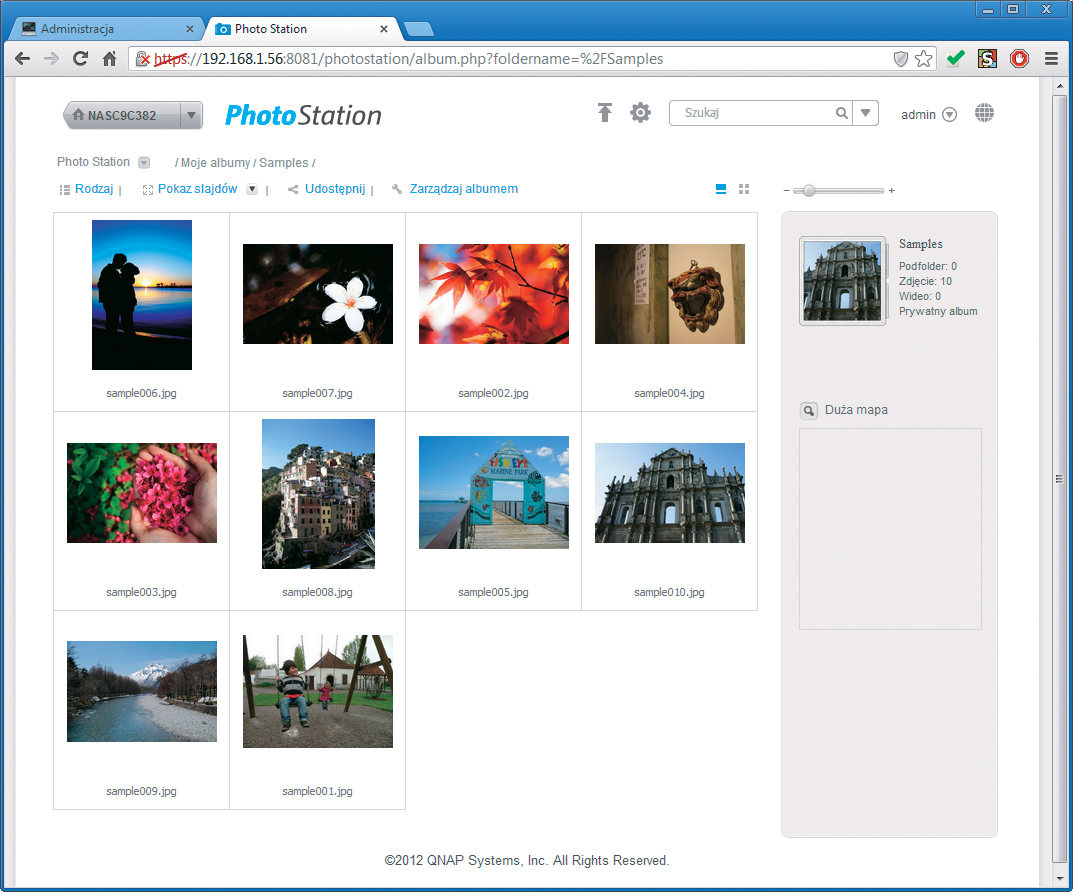Open the Chrome menu hamburger icon

[x=1051, y=59]
